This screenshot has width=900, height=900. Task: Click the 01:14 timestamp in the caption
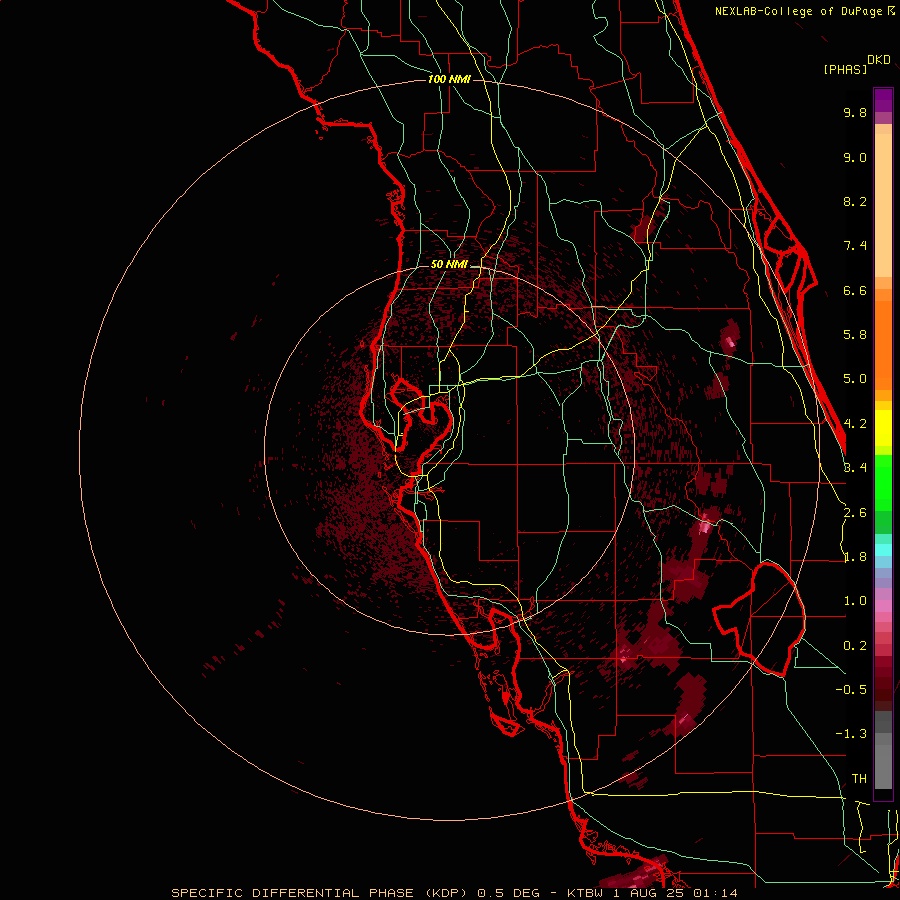click(x=715, y=893)
